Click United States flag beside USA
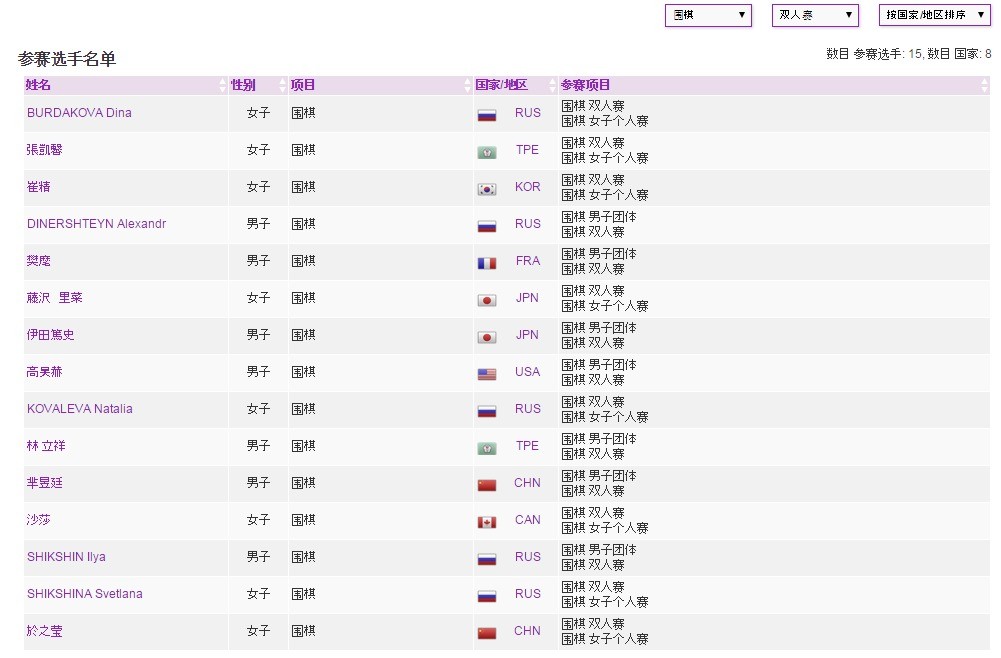The height and width of the screenshot is (658, 1001). click(487, 375)
